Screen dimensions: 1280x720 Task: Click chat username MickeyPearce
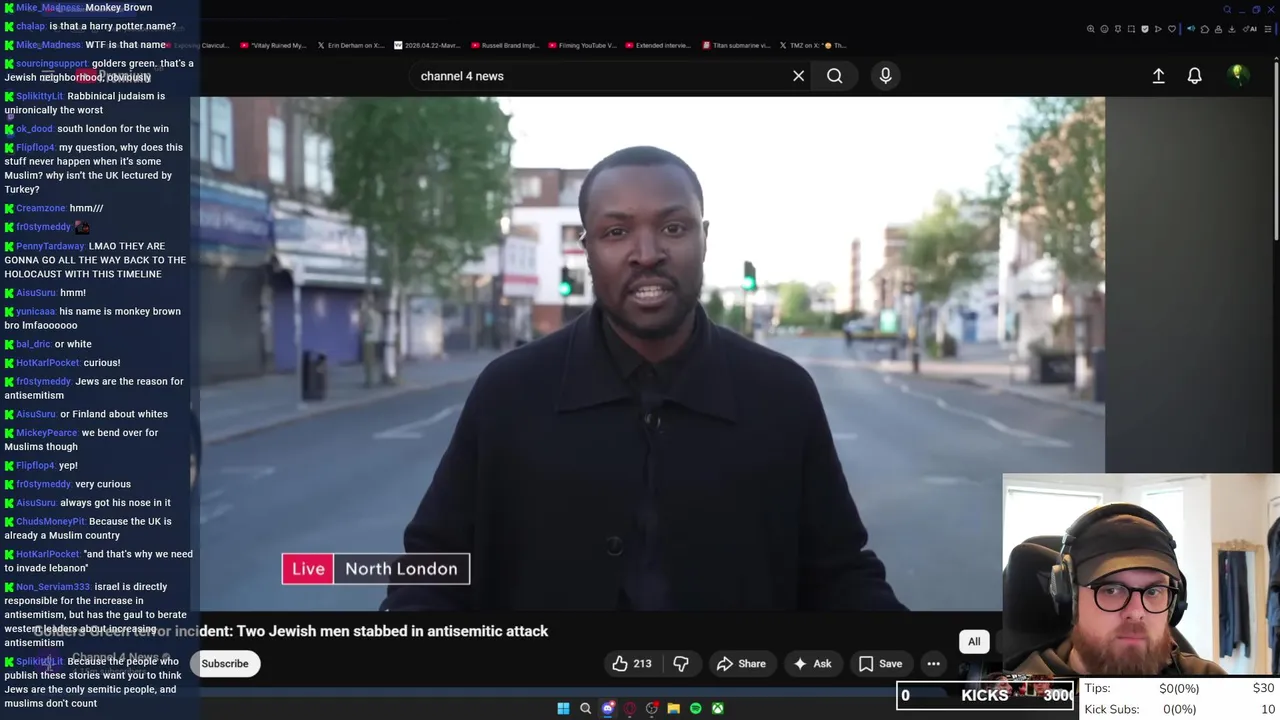[46, 433]
